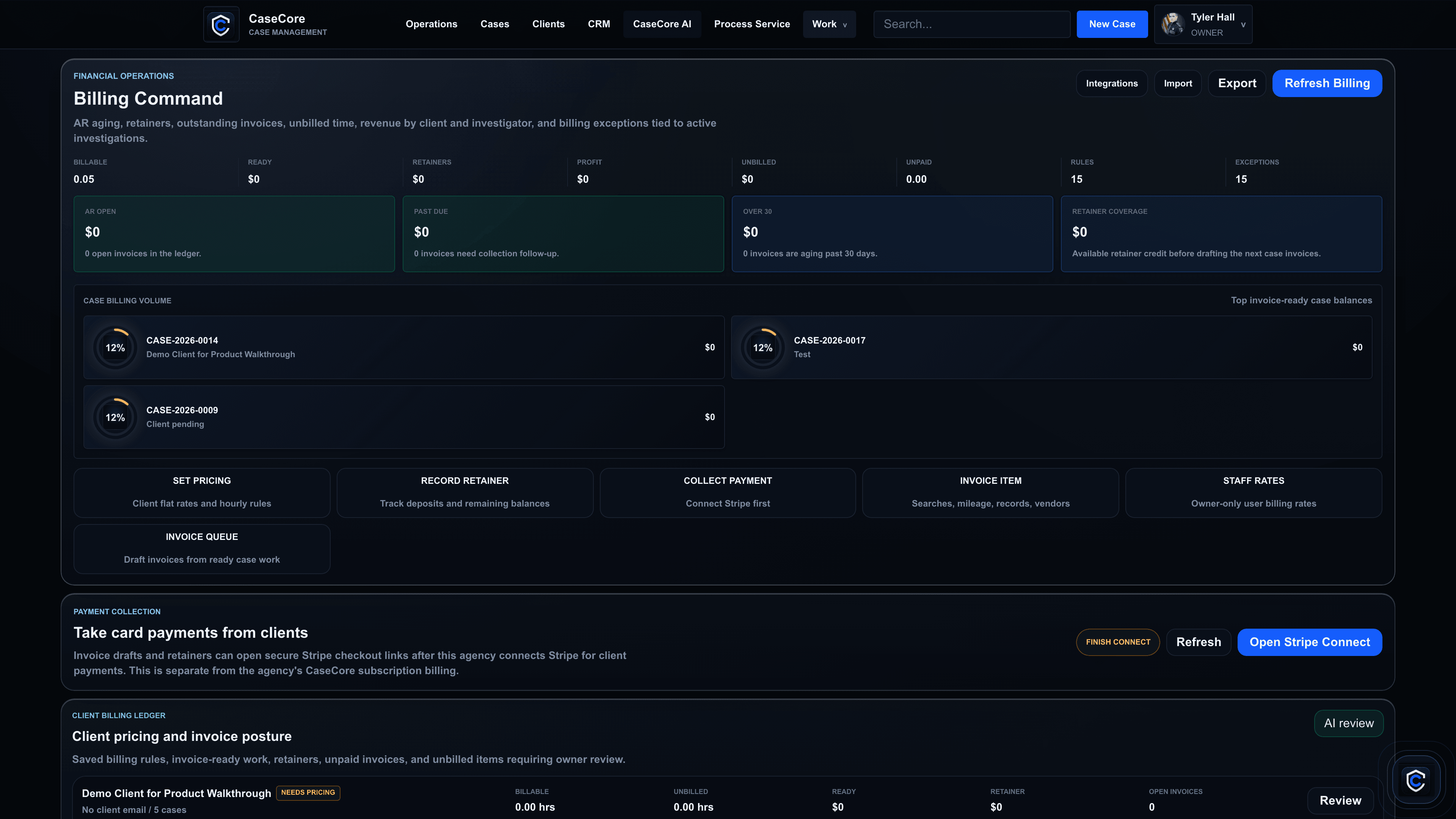The height and width of the screenshot is (819, 1456).
Task: Click 'Top invoice-ready case balances' text
Action: [x=1301, y=301]
